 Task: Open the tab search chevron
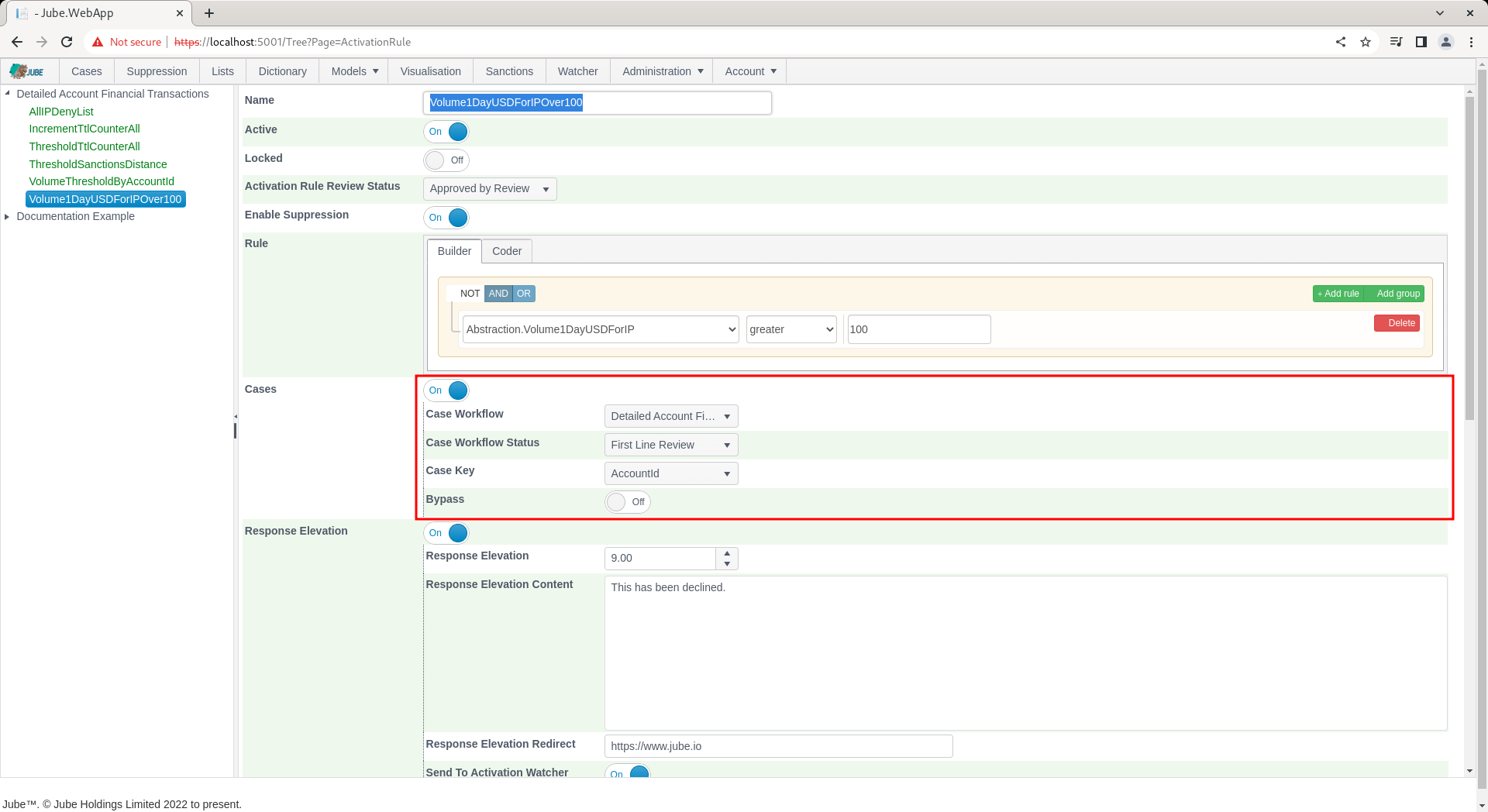(x=1440, y=13)
